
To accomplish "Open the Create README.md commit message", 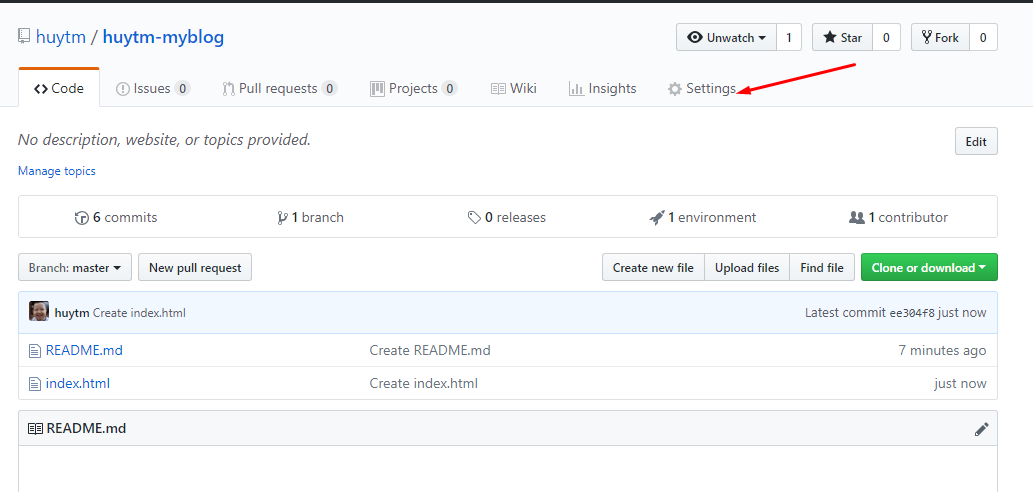I will (x=430, y=350).
